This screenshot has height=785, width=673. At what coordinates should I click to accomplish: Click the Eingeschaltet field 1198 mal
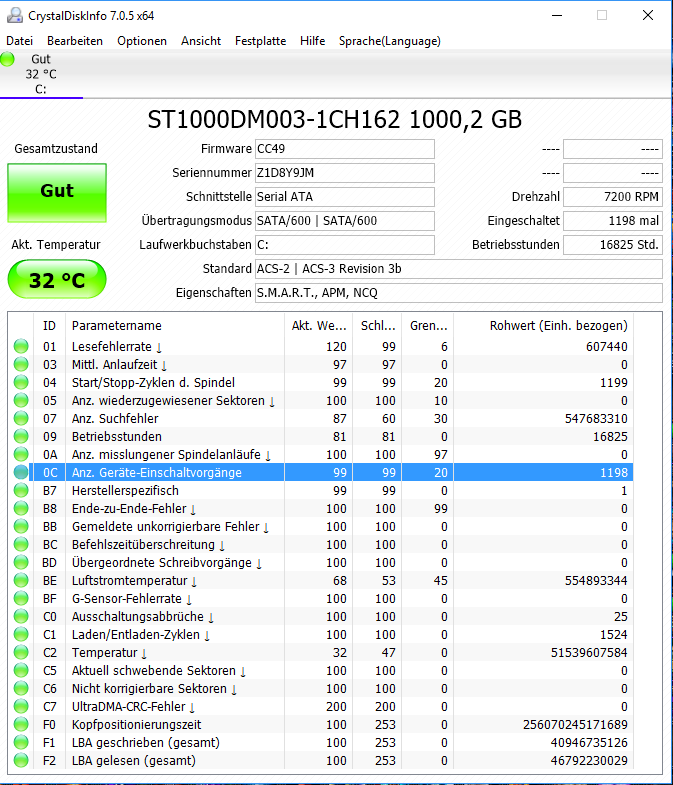613,221
